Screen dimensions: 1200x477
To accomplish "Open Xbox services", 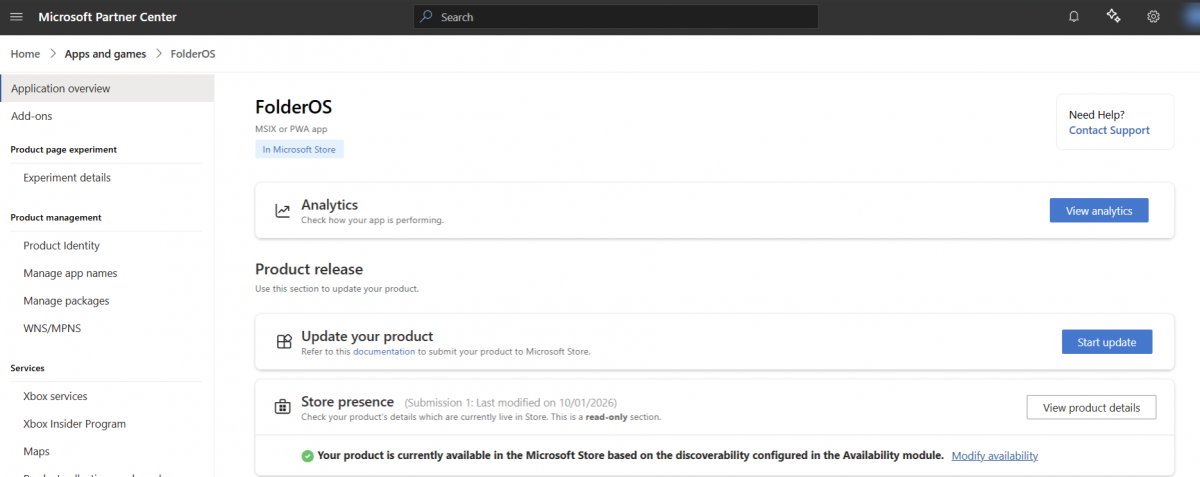I will pyautogui.click(x=55, y=396).
